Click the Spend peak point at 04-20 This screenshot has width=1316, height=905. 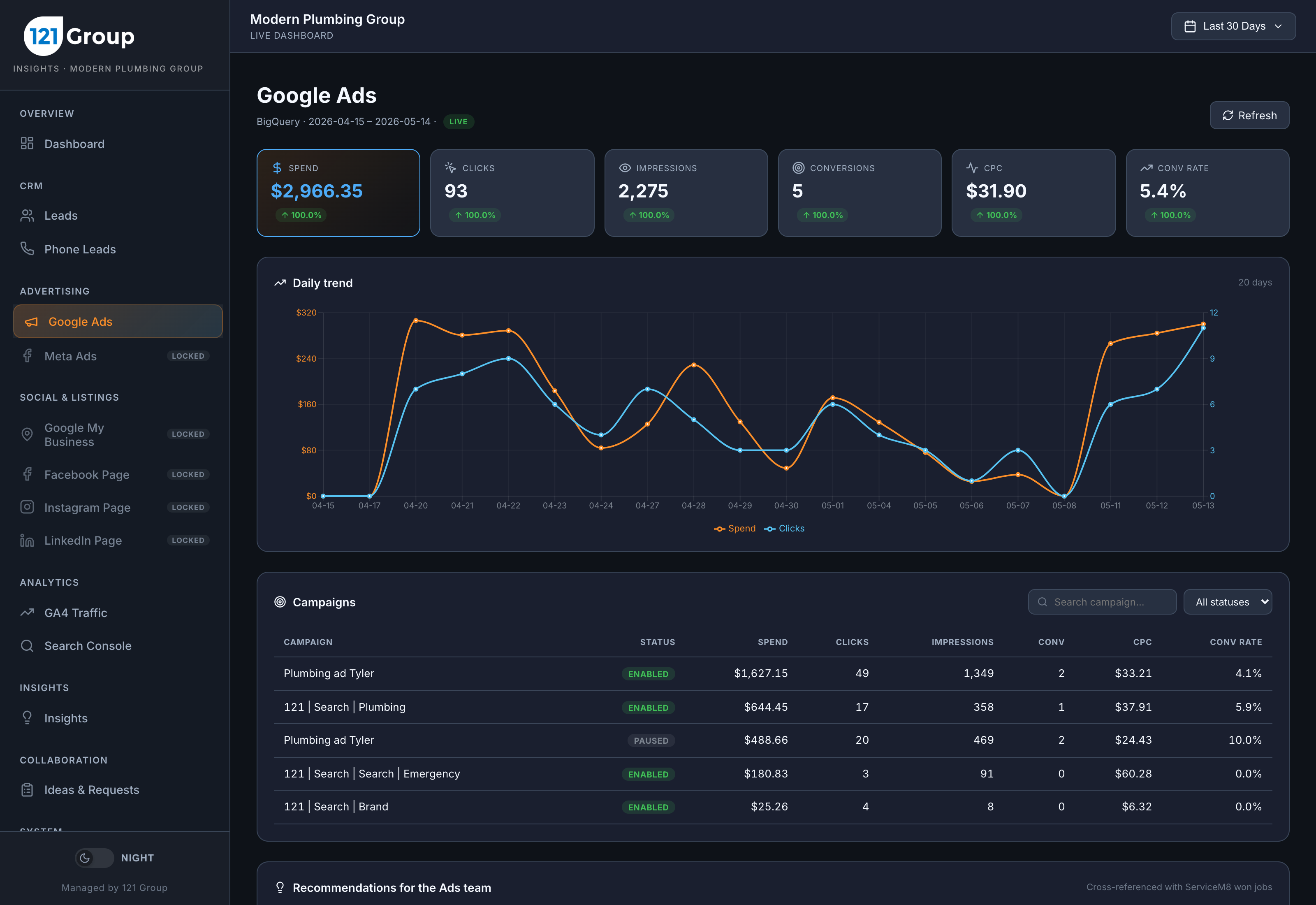pyautogui.click(x=415, y=320)
